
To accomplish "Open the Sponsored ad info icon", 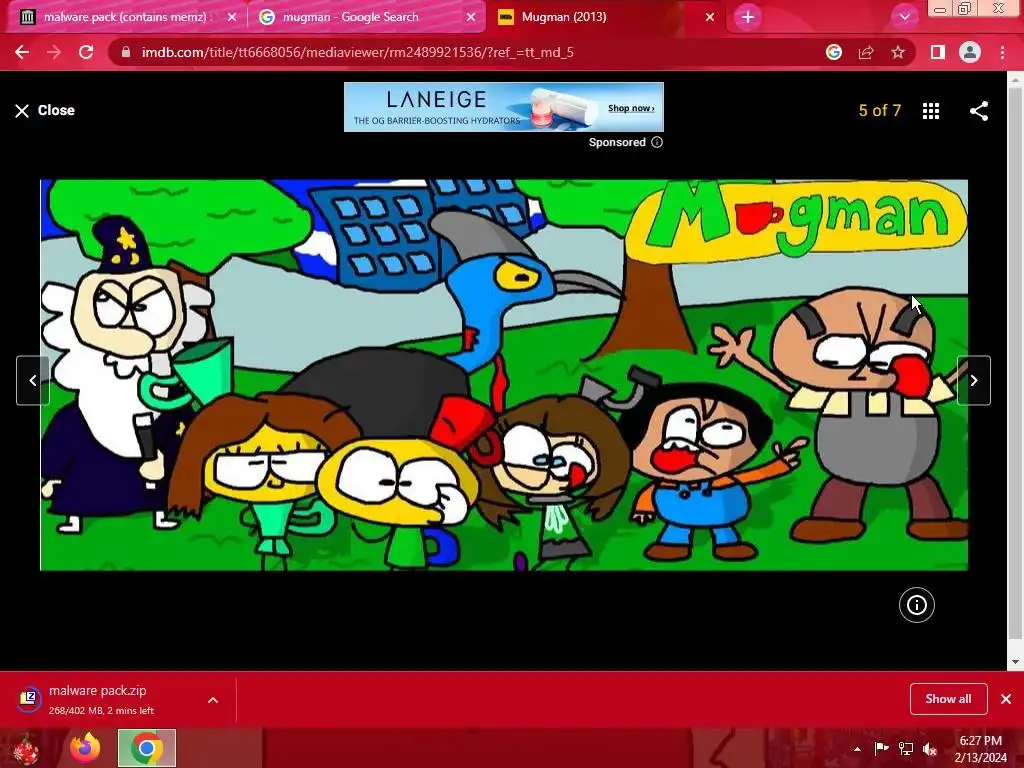I will click(x=657, y=142).
